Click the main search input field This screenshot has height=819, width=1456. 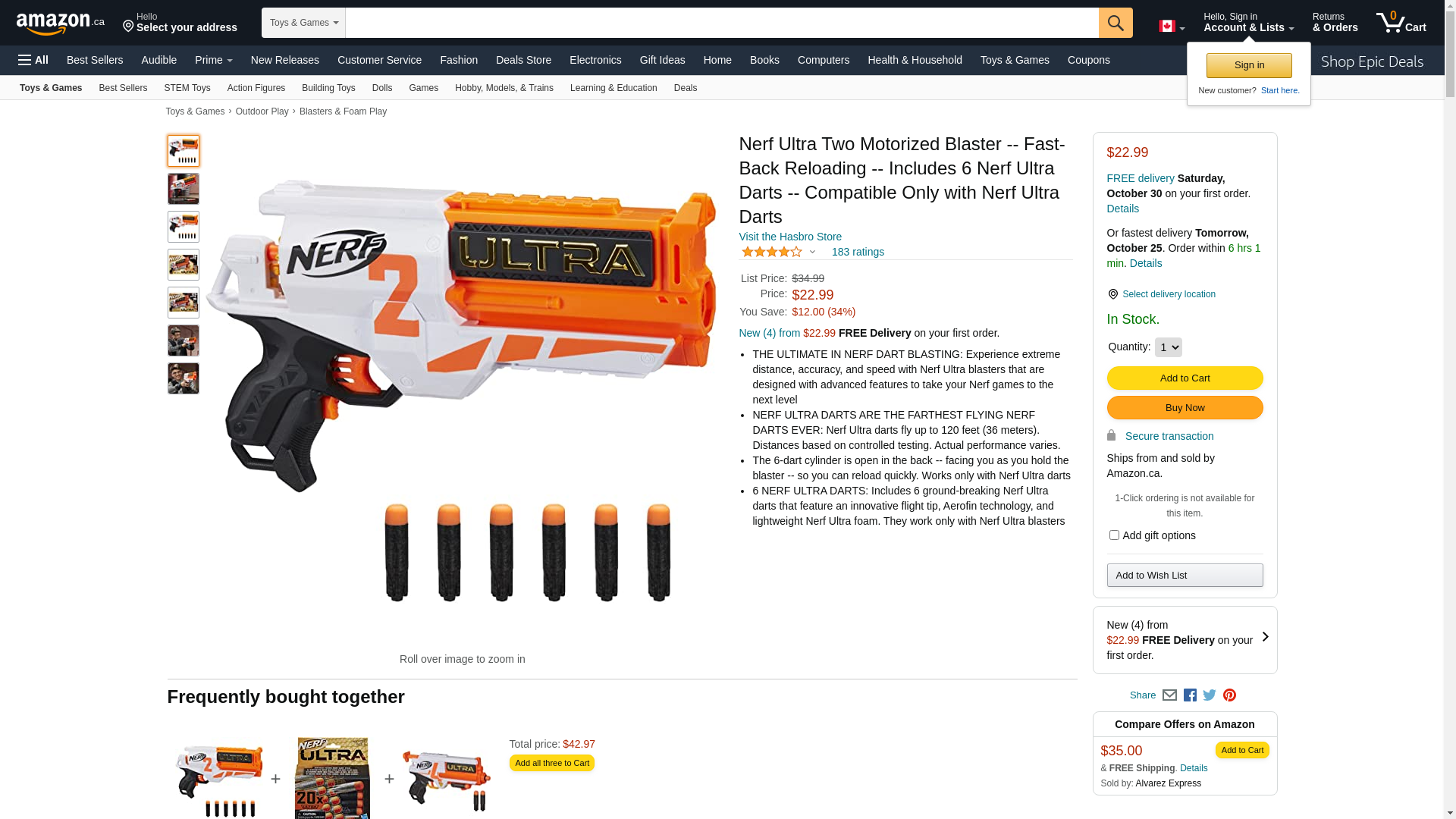(722, 23)
